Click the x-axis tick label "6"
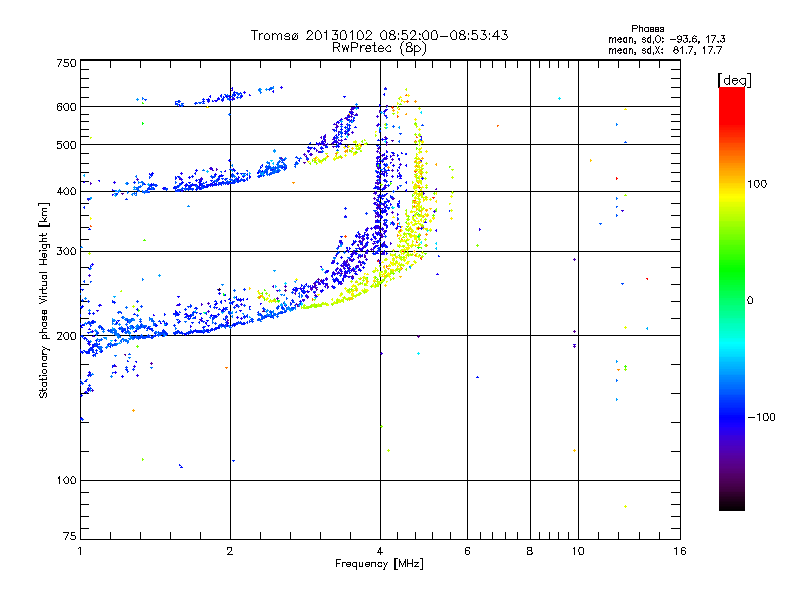 [467, 551]
